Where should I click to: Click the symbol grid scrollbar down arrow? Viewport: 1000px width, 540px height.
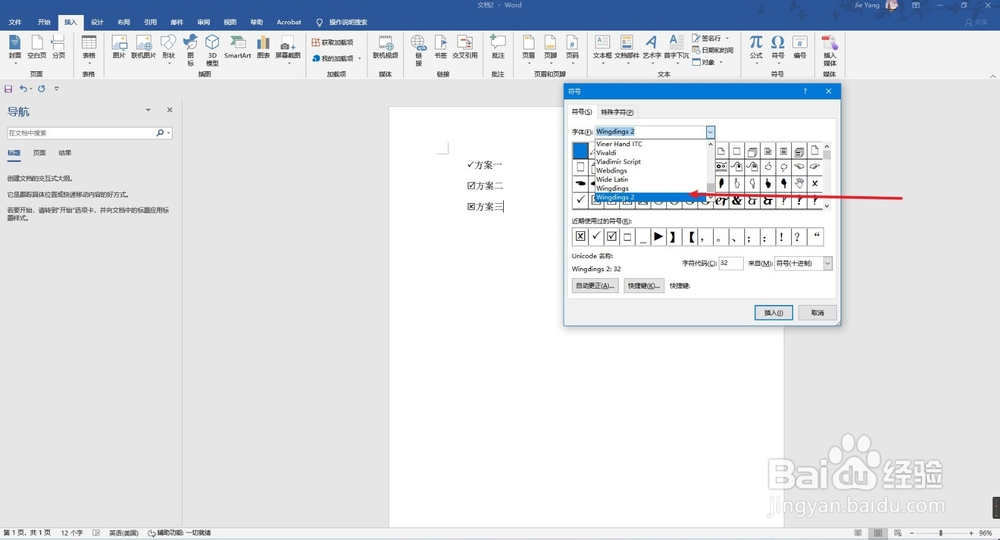(x=827, y=205)
